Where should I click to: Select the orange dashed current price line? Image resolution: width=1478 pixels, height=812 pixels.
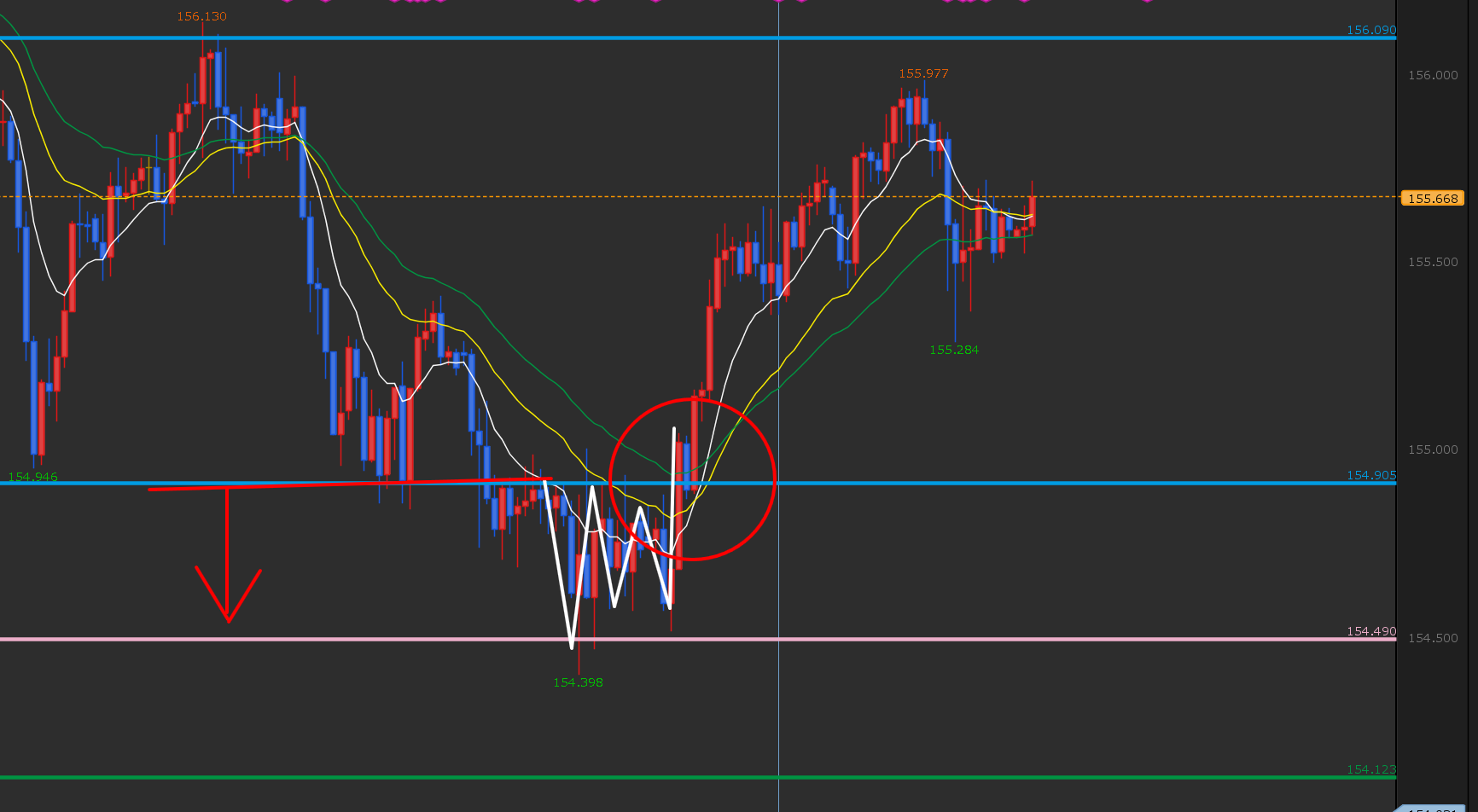pos(1195,197)
